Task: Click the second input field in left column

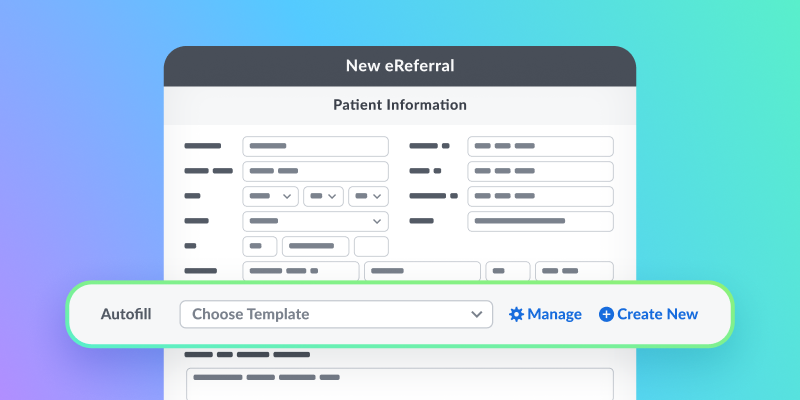Action: tap(315, 171)
